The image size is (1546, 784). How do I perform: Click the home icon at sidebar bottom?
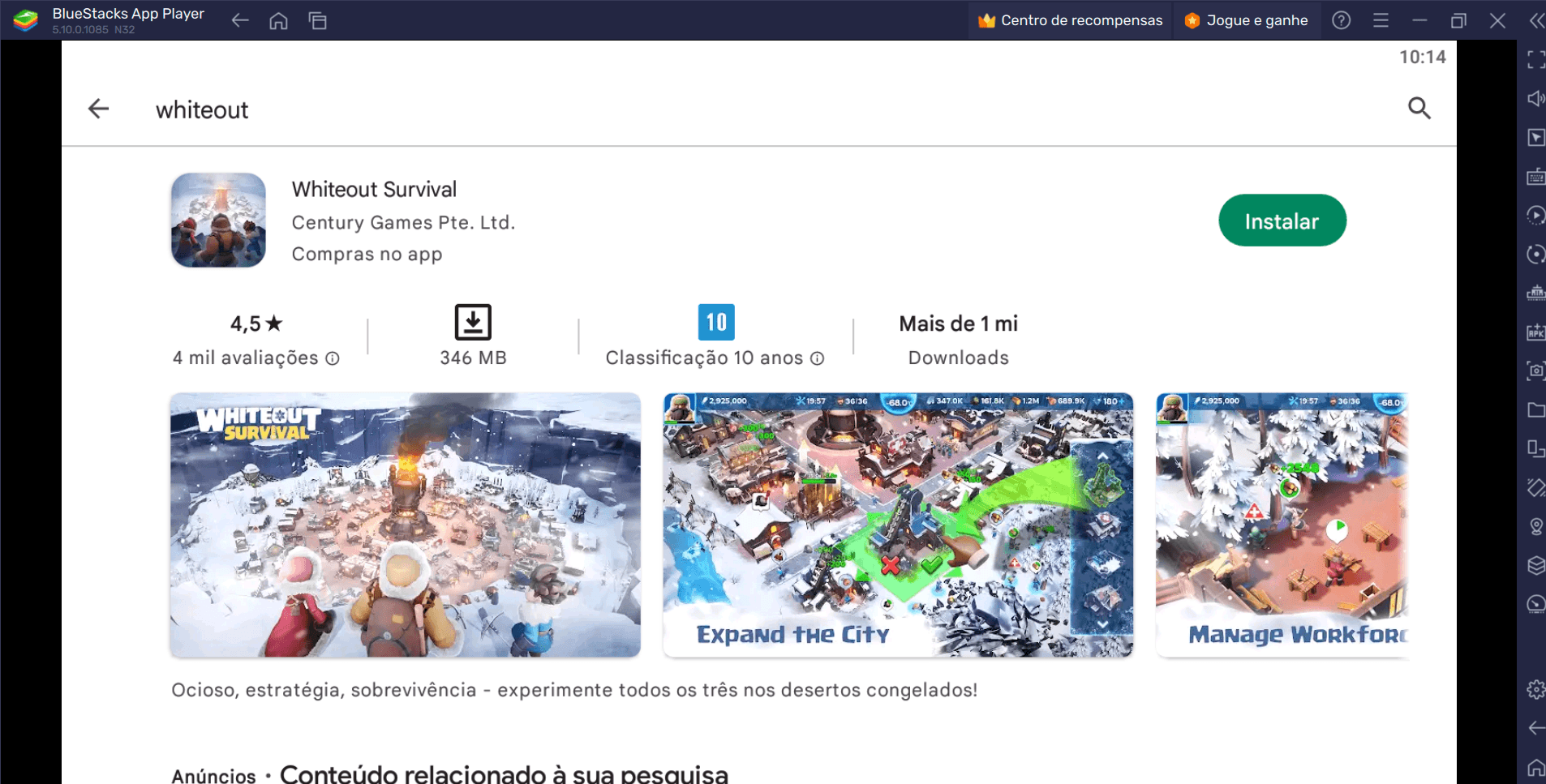tap(1535, 767)
